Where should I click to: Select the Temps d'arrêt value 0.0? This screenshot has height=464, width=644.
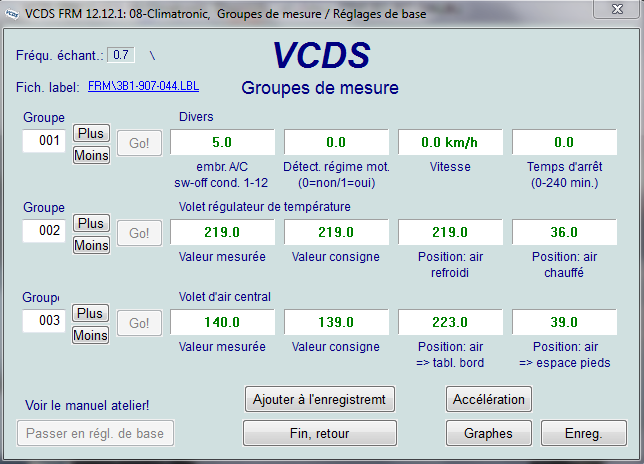pyautogui.click(x=564, y=142)
